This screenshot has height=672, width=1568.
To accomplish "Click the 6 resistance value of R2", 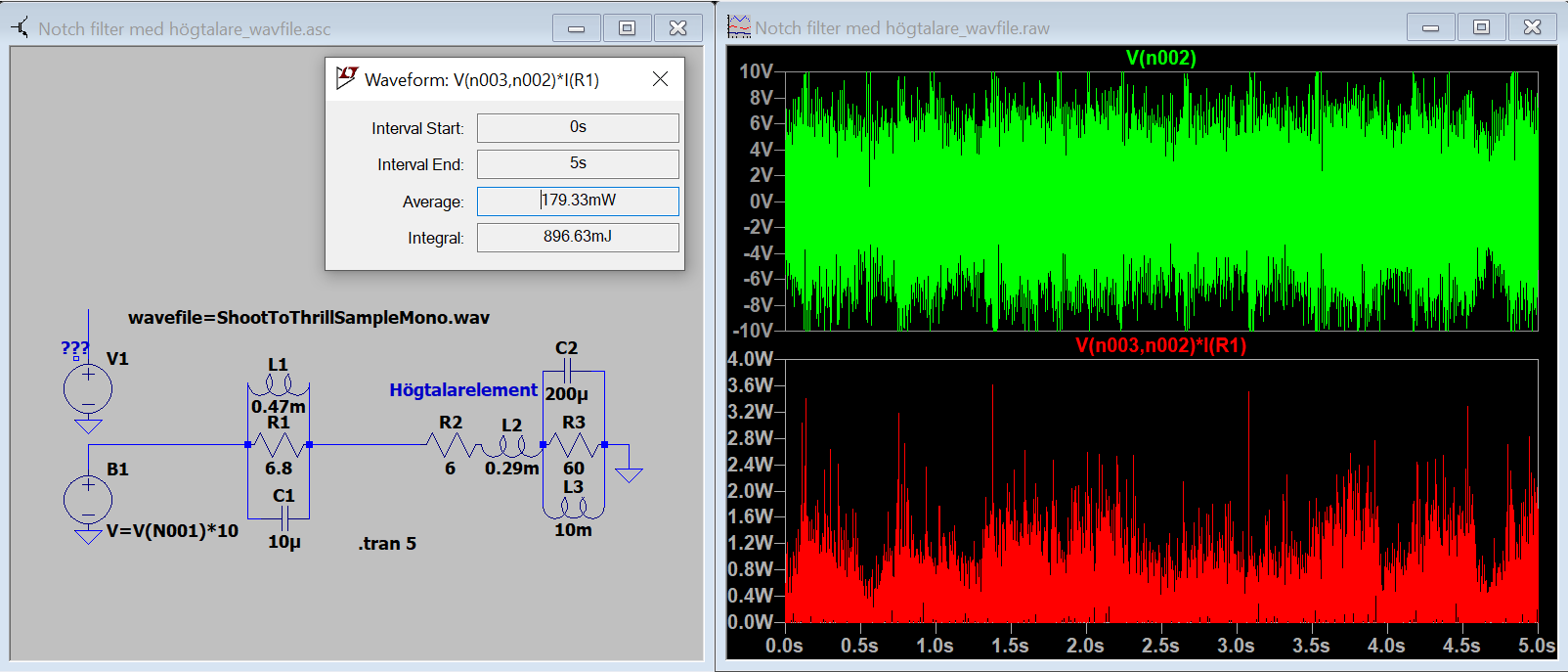I will pyautogui.click(x=450, y=469).
